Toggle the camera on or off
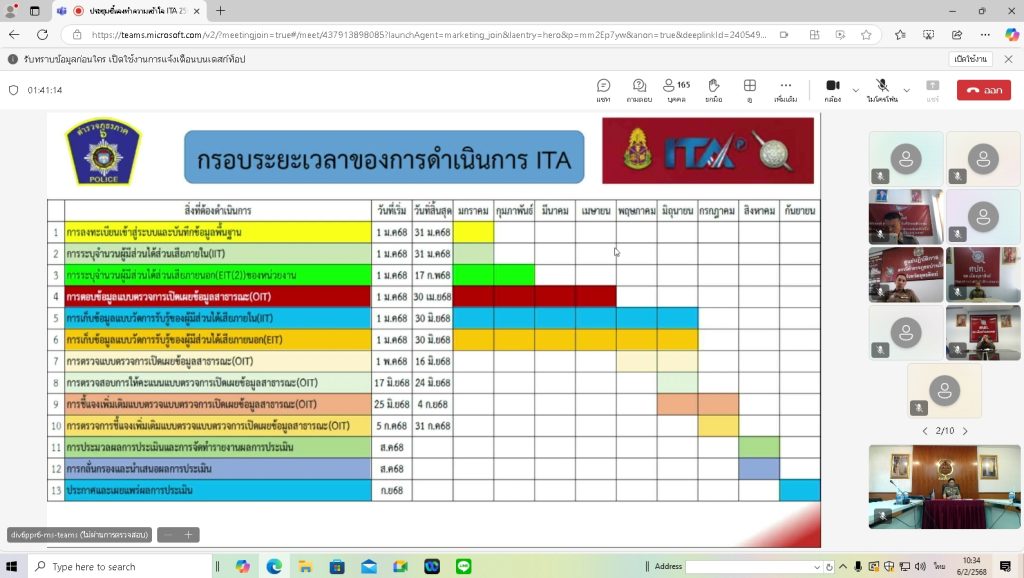This screenshot has height=578, width=1024. pyautogui.click(x=832, y=90)
